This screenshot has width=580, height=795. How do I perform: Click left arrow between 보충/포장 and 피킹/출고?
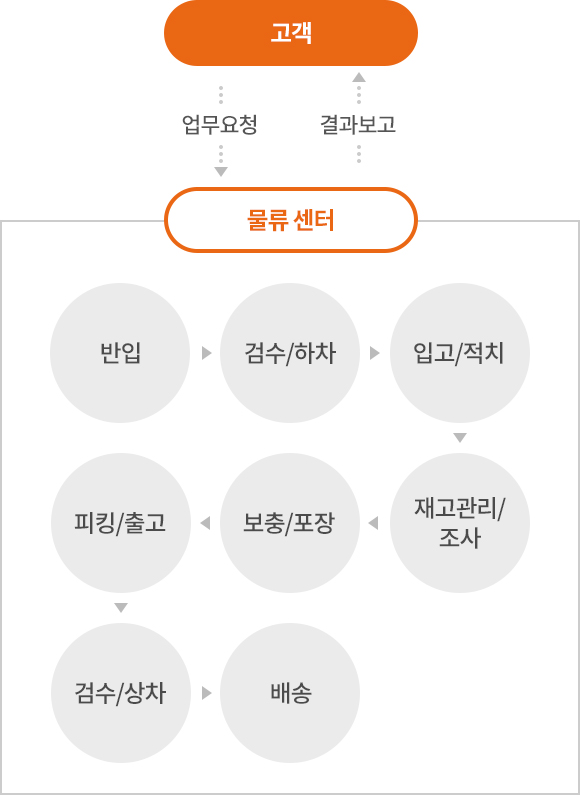[x=205, y=523]
